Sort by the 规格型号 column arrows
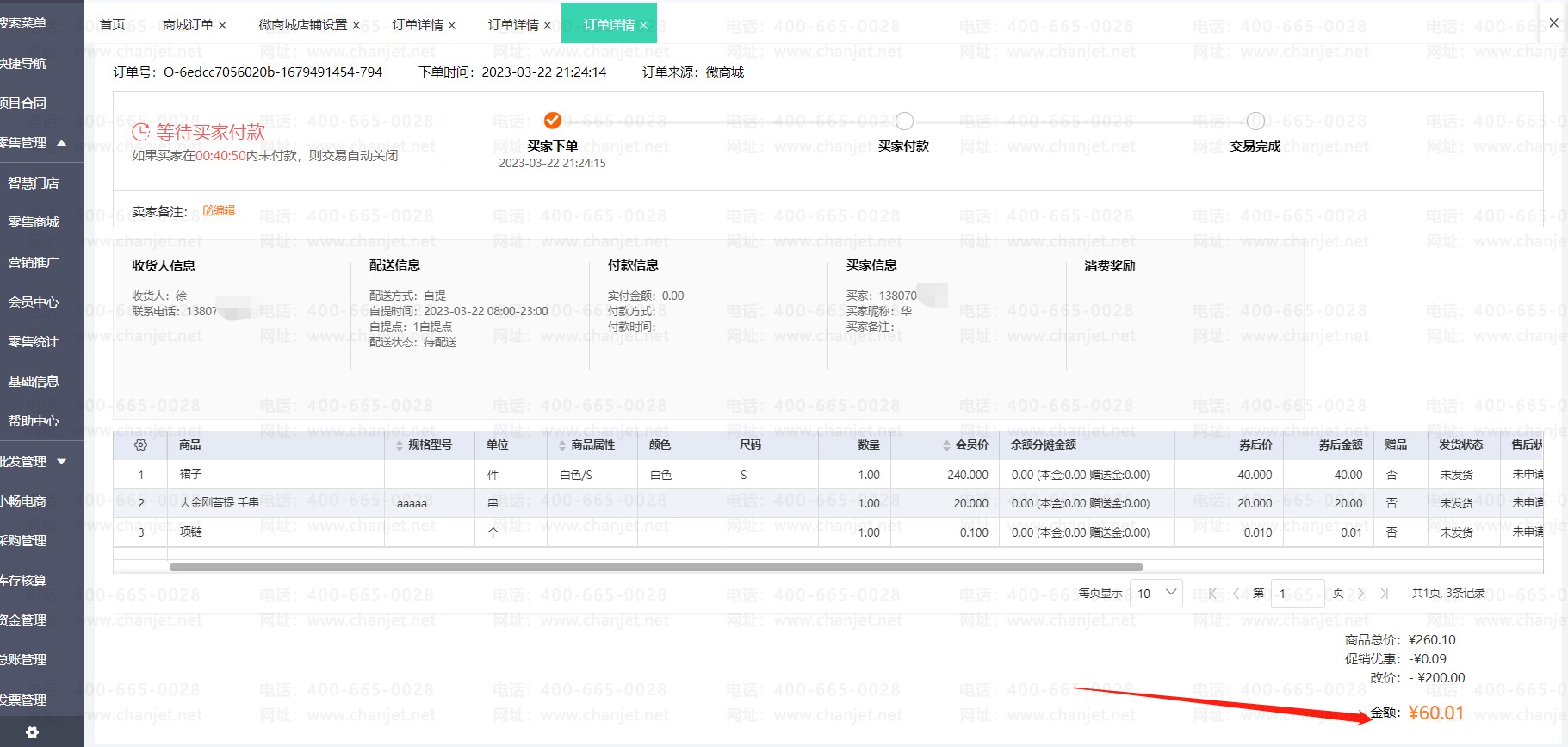Image resolution: width=1568 pixels, height=747 pixels. pos(400,445)
